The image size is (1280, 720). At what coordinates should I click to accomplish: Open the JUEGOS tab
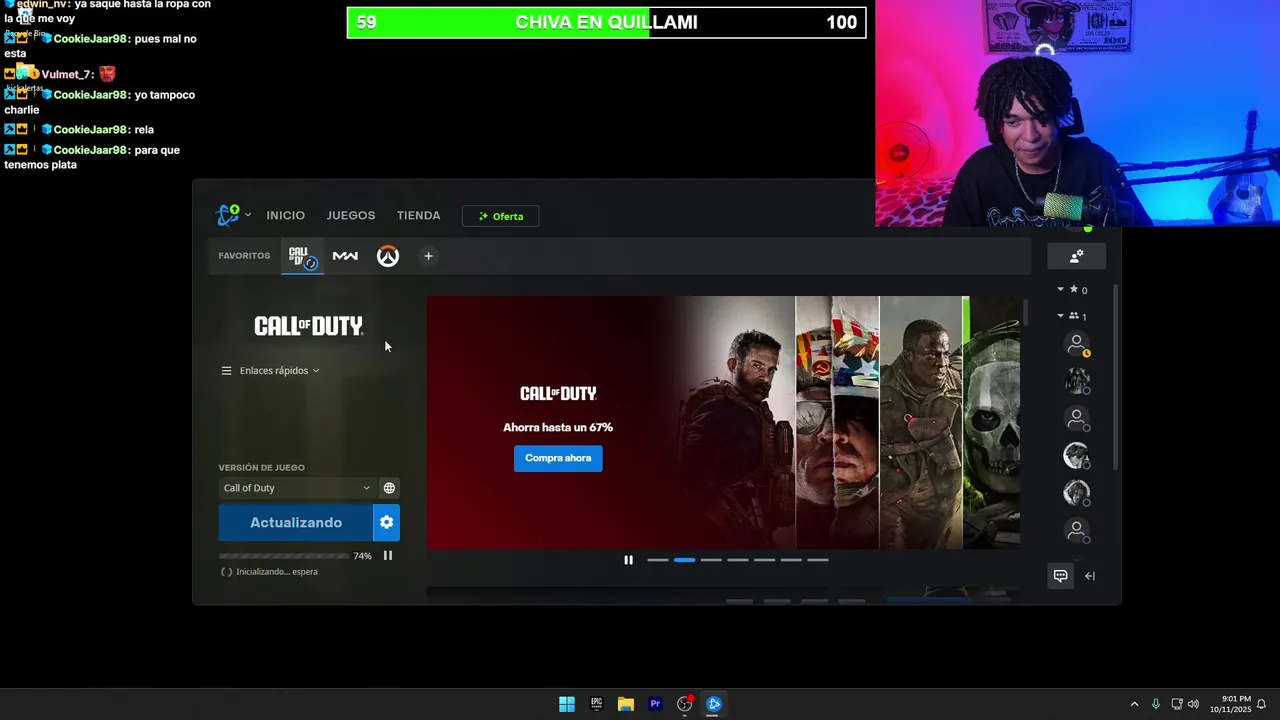351,215
